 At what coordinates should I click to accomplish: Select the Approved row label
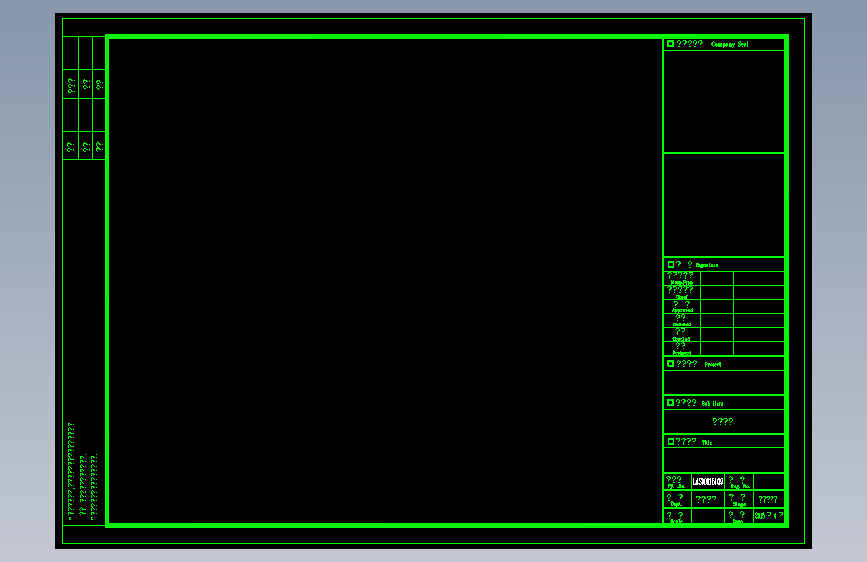click(682, 308)
